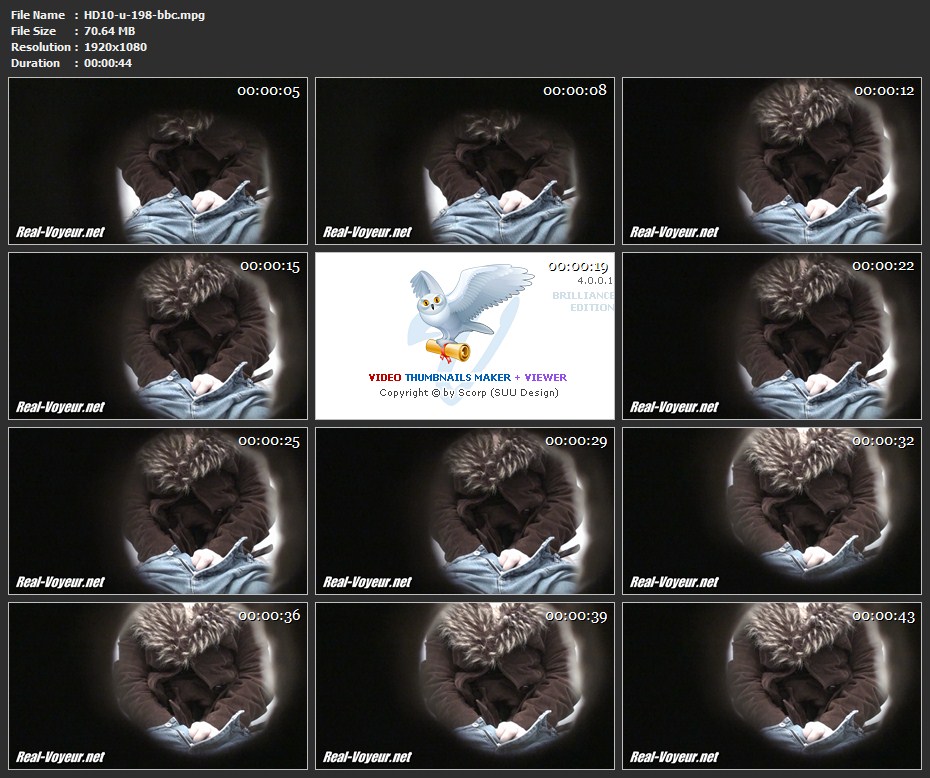Viewport: 930px width, 778px height.
Task: Select the thumbnail at 00:00:36
Action: coord(158,686)
